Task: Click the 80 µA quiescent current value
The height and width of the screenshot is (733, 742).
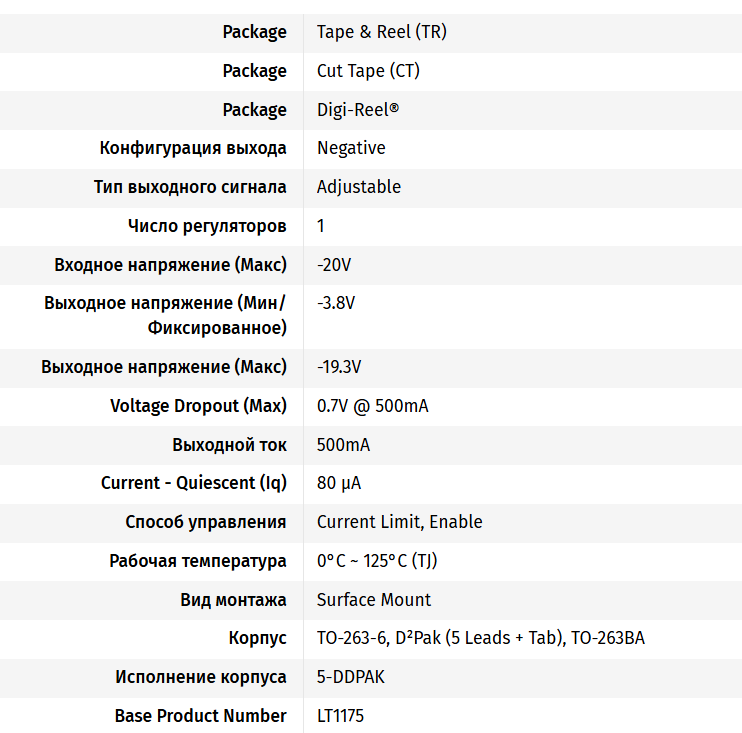Action: [339, 483]
